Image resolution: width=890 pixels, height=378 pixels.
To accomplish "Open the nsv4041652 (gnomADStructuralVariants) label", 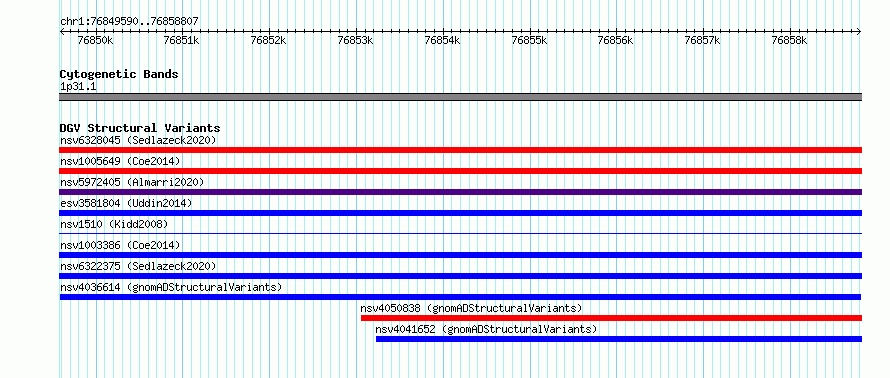I will (486, 329).
